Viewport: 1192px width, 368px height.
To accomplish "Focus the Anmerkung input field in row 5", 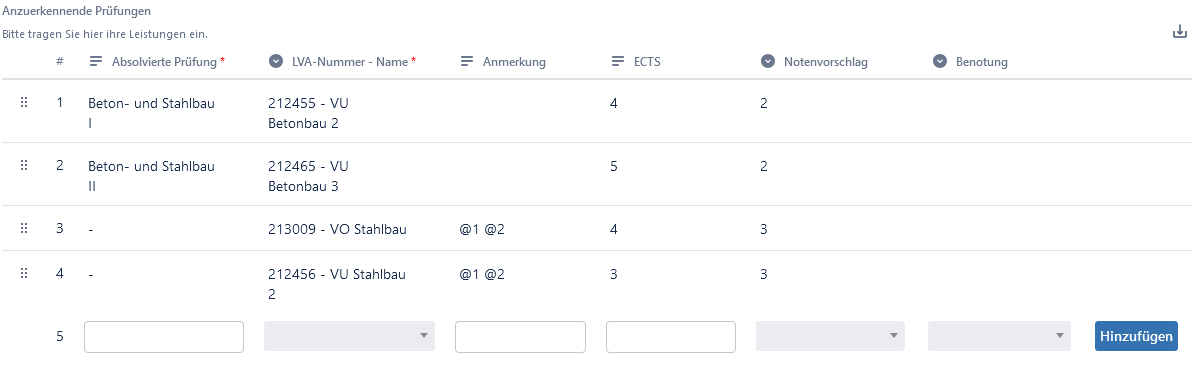I will pyautogui.click(x=521, y=337).
